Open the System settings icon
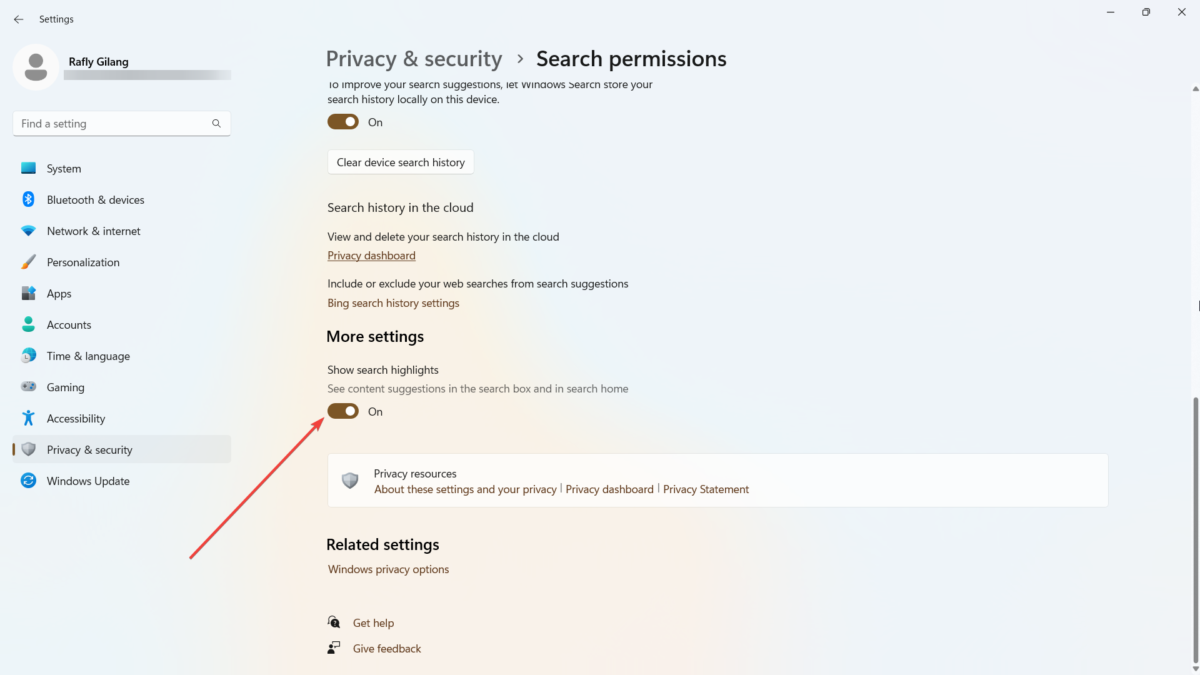This screenshot has width=1200, height=675. (x=29, y=168)
